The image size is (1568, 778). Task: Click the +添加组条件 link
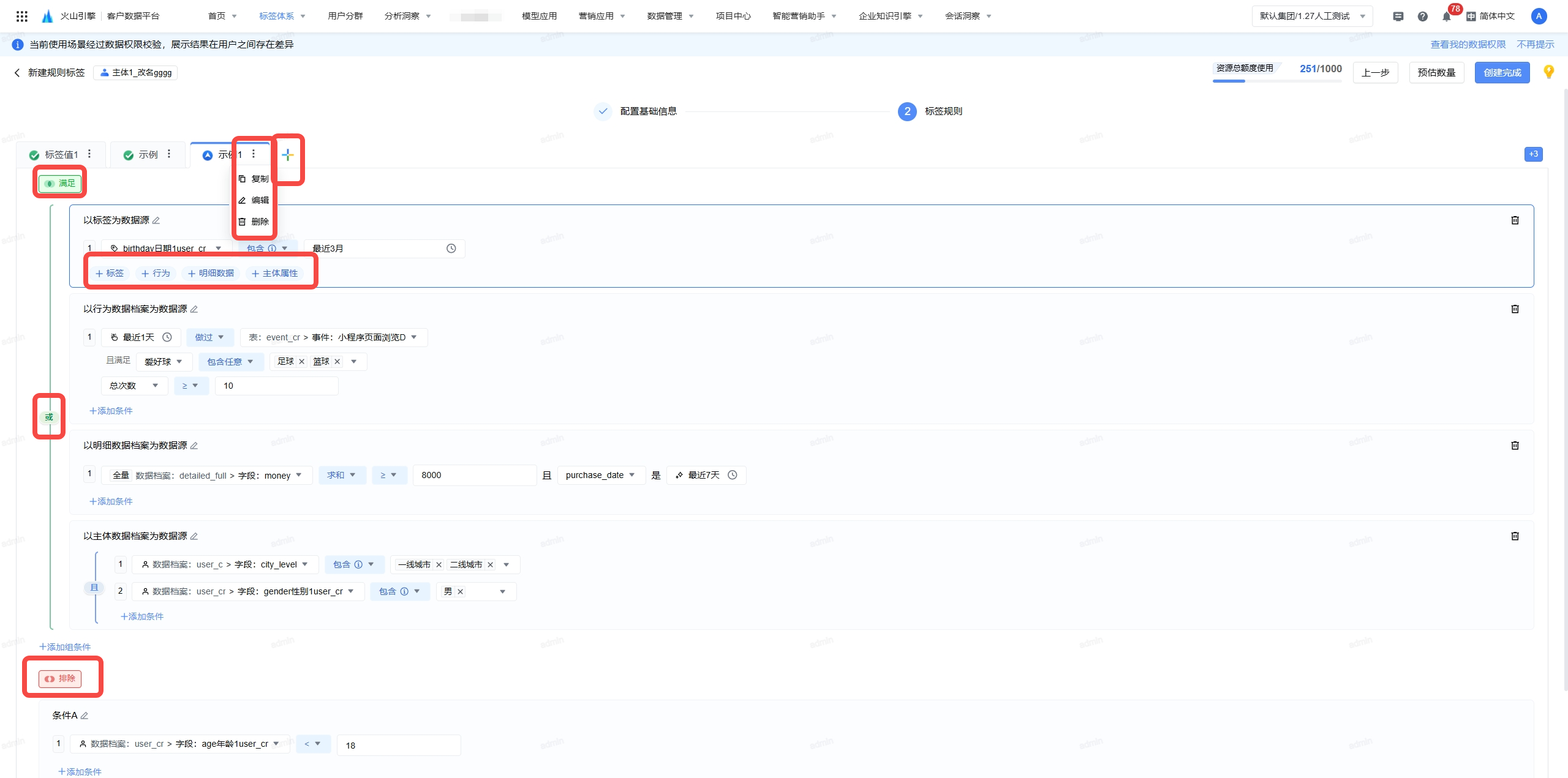65,647
